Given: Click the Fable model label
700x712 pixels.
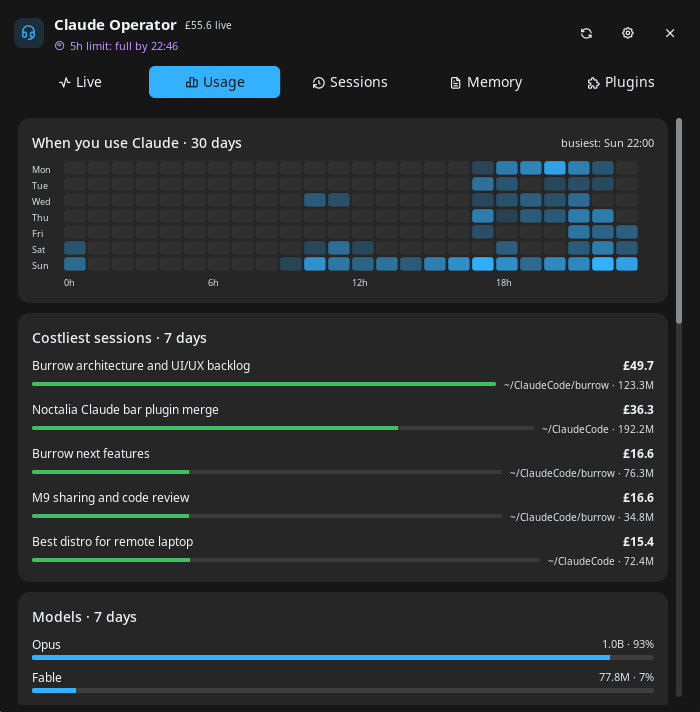Looking at the screenshot, I should pyautogui.click(x=47, y=678).
